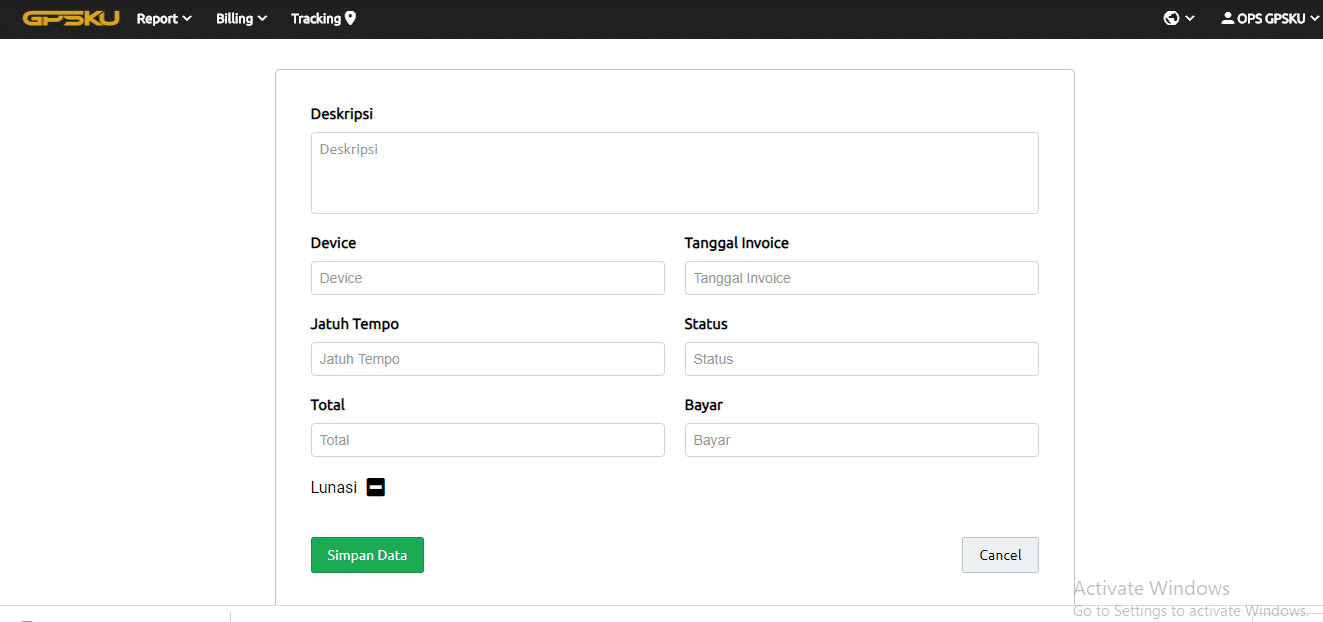
Task: Open the Billing dropdown menu
Action: point(241,18)
